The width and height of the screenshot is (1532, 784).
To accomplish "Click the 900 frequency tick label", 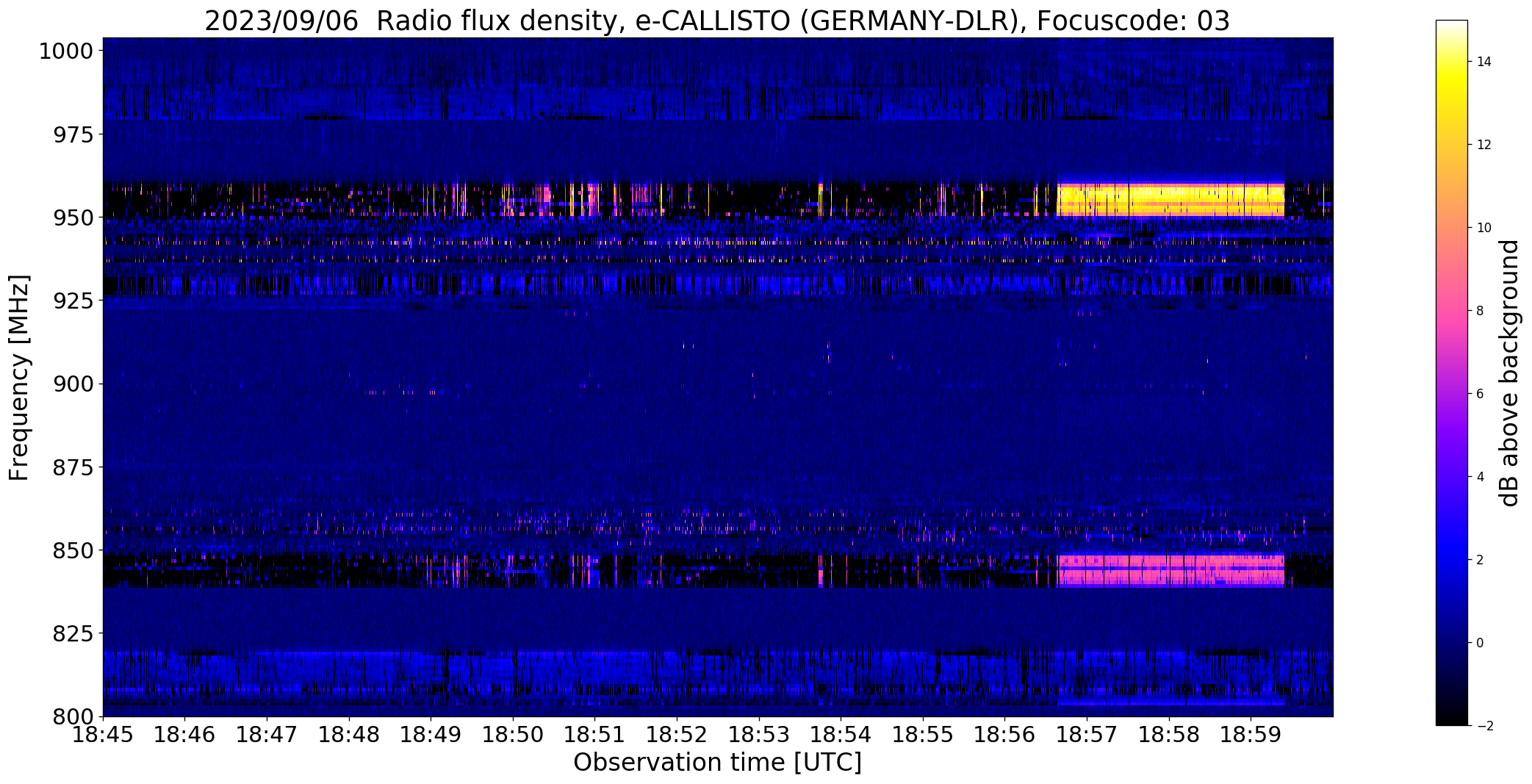I will (73, 384).
